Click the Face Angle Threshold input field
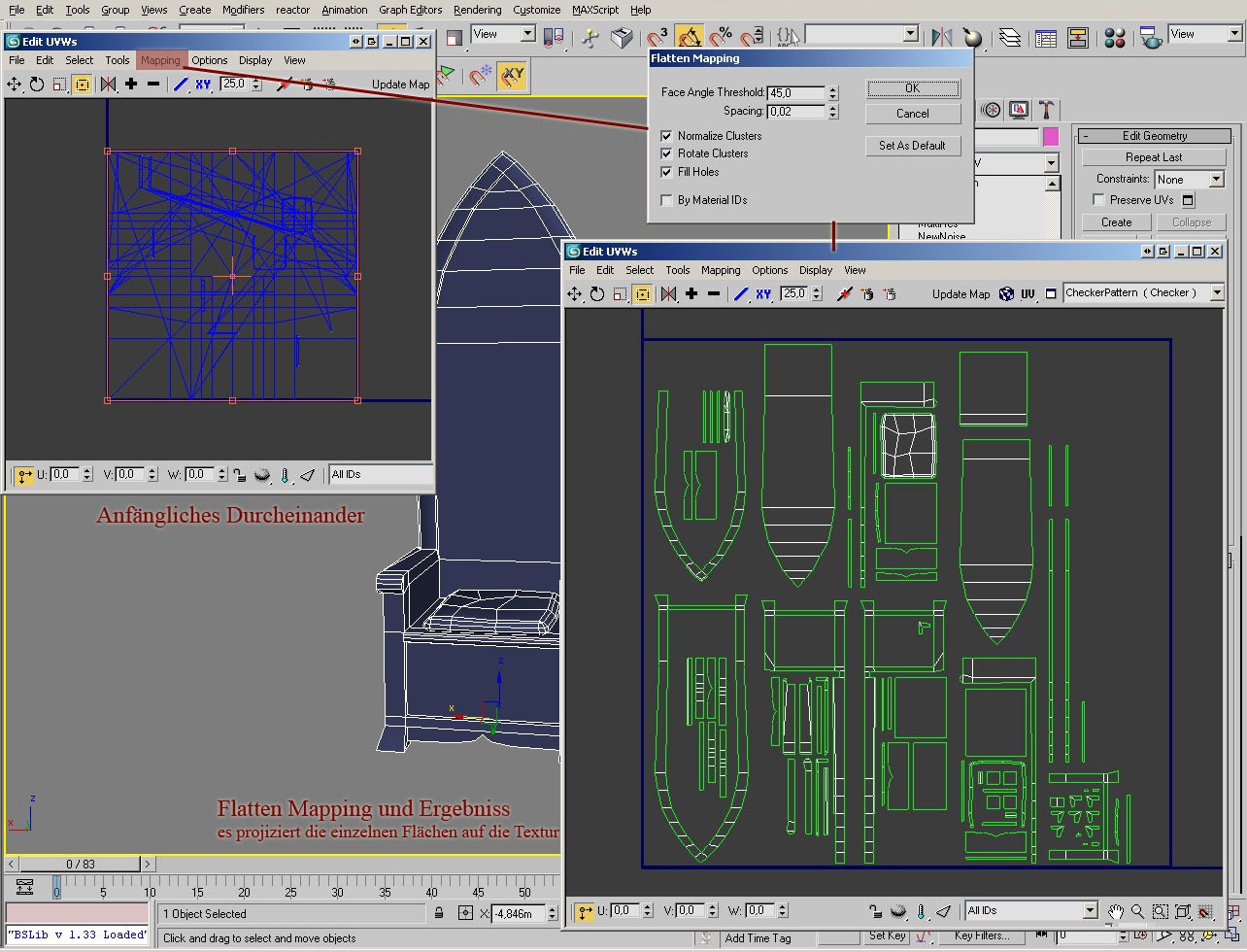This screenshot has height=952, width=1247. click(795, 93)
